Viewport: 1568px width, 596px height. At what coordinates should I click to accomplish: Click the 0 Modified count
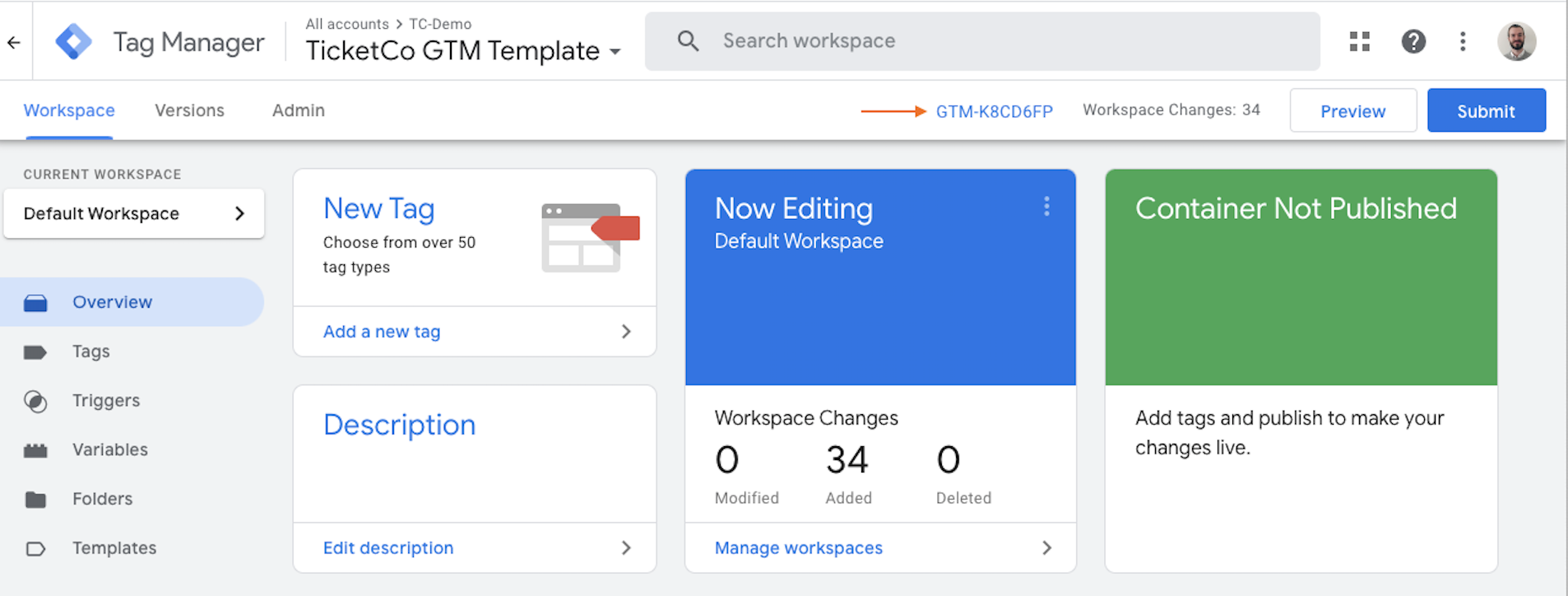click(x=727, y=459)
